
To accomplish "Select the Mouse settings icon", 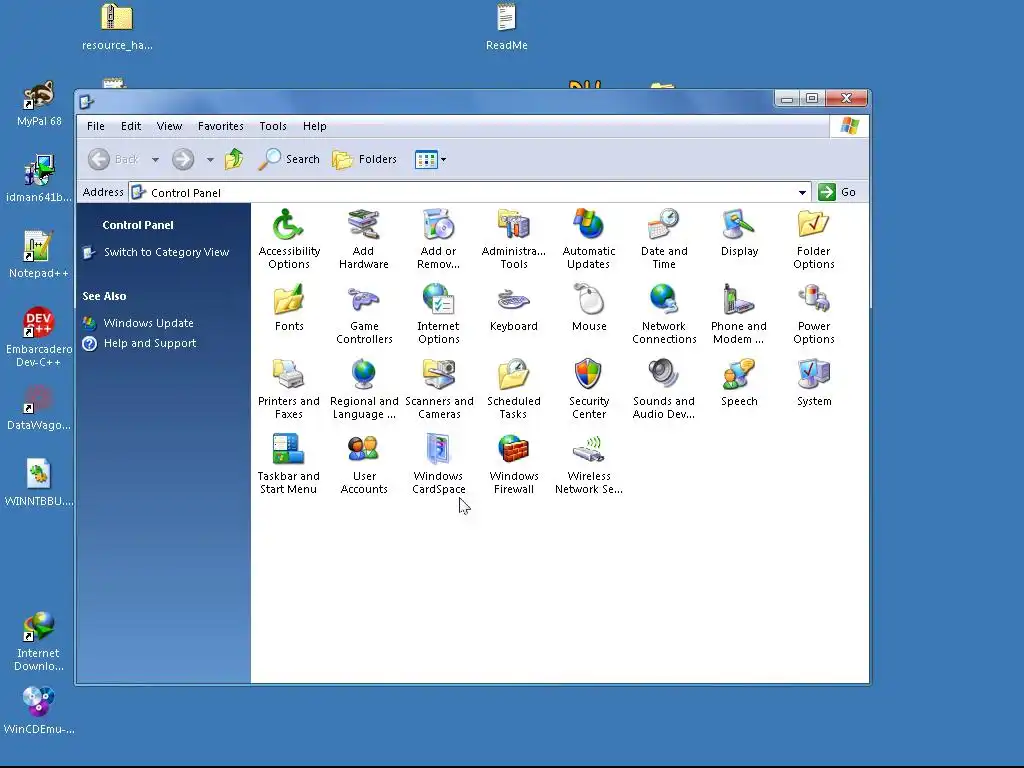I will pyautogui.click(x=589, y=308).
